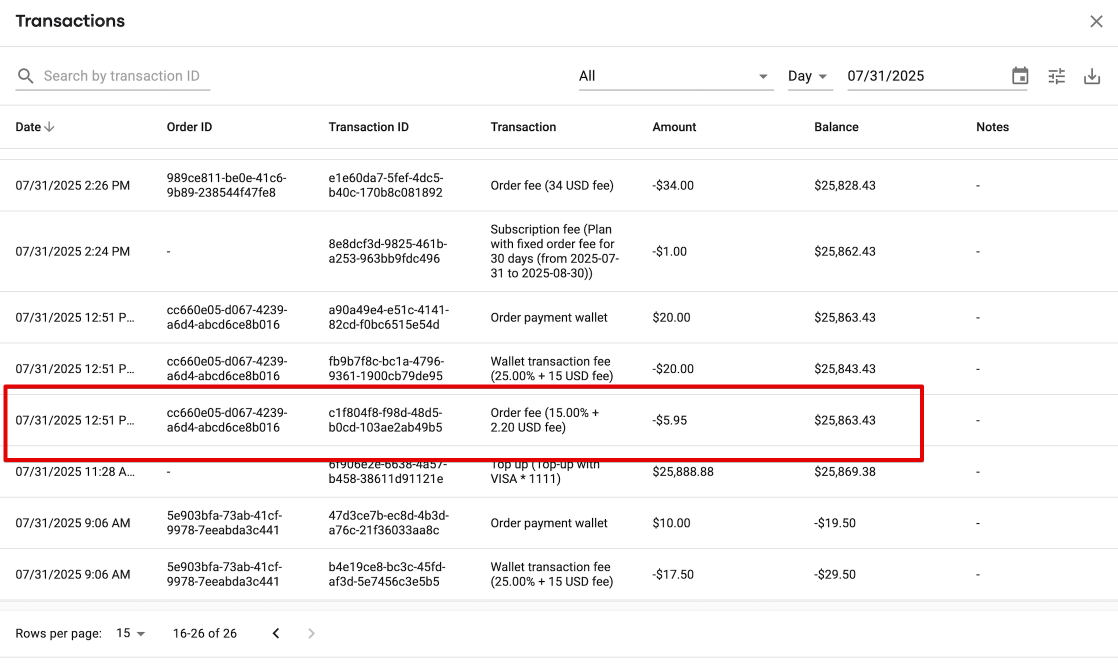Viewport: 1118px width, 664px height.
Task: Click the Transaction column header
Action: tap(523, 127)
